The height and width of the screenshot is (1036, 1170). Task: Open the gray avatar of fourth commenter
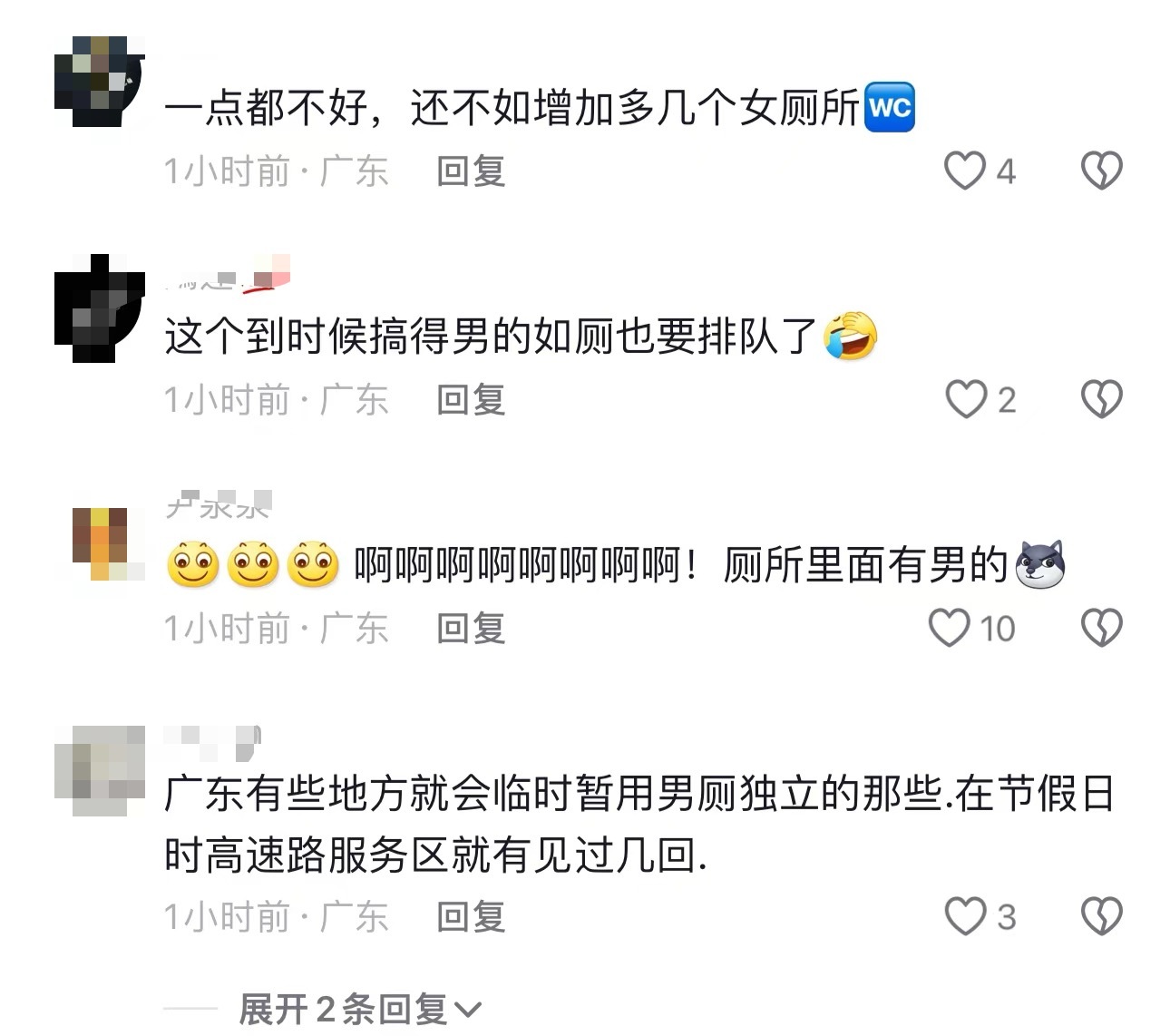100,771
